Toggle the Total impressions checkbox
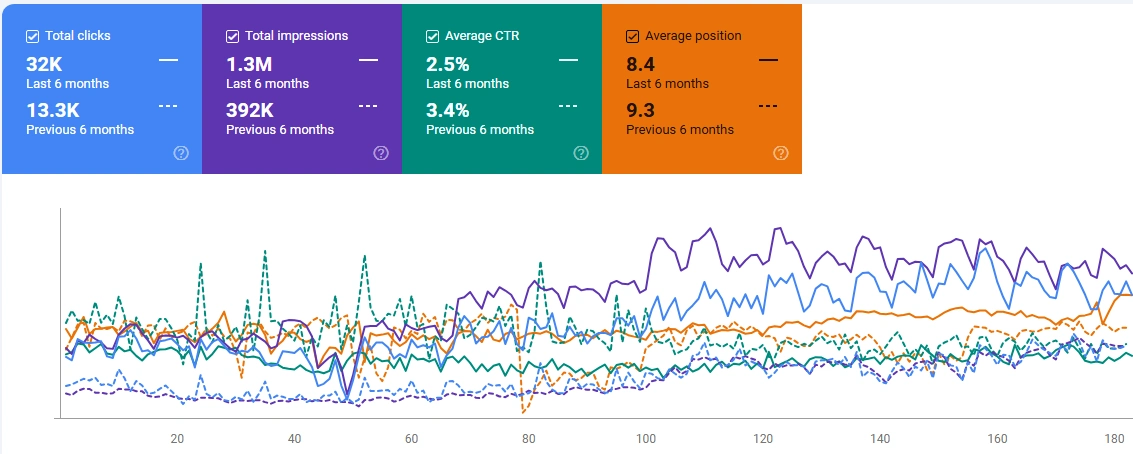1133x454 pixels. click(233, 36)
